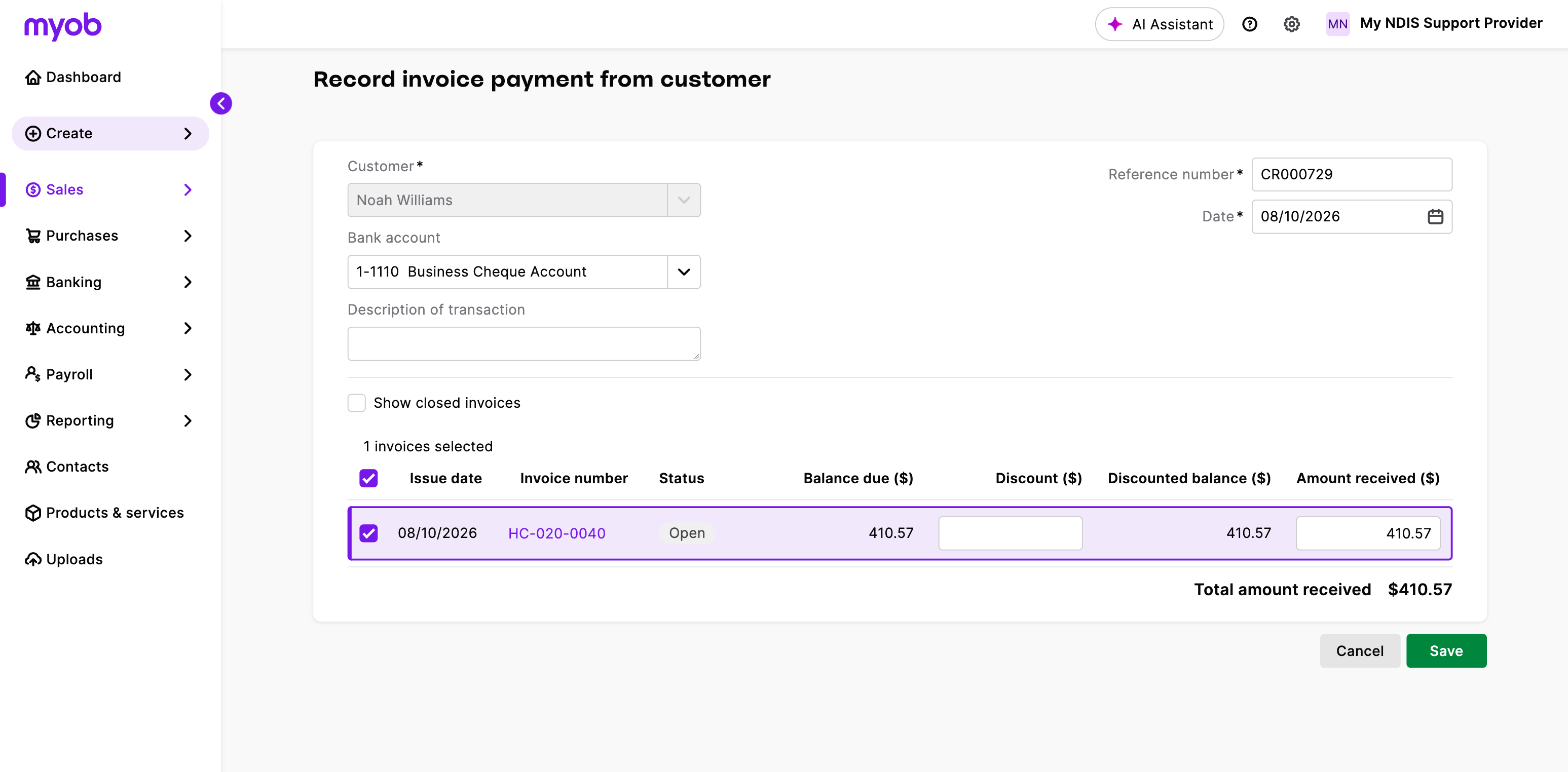Open the Bank account dropdown arrow
Image resolution: width=1568 pixels, height=772 pixels.
click(684, 272)
